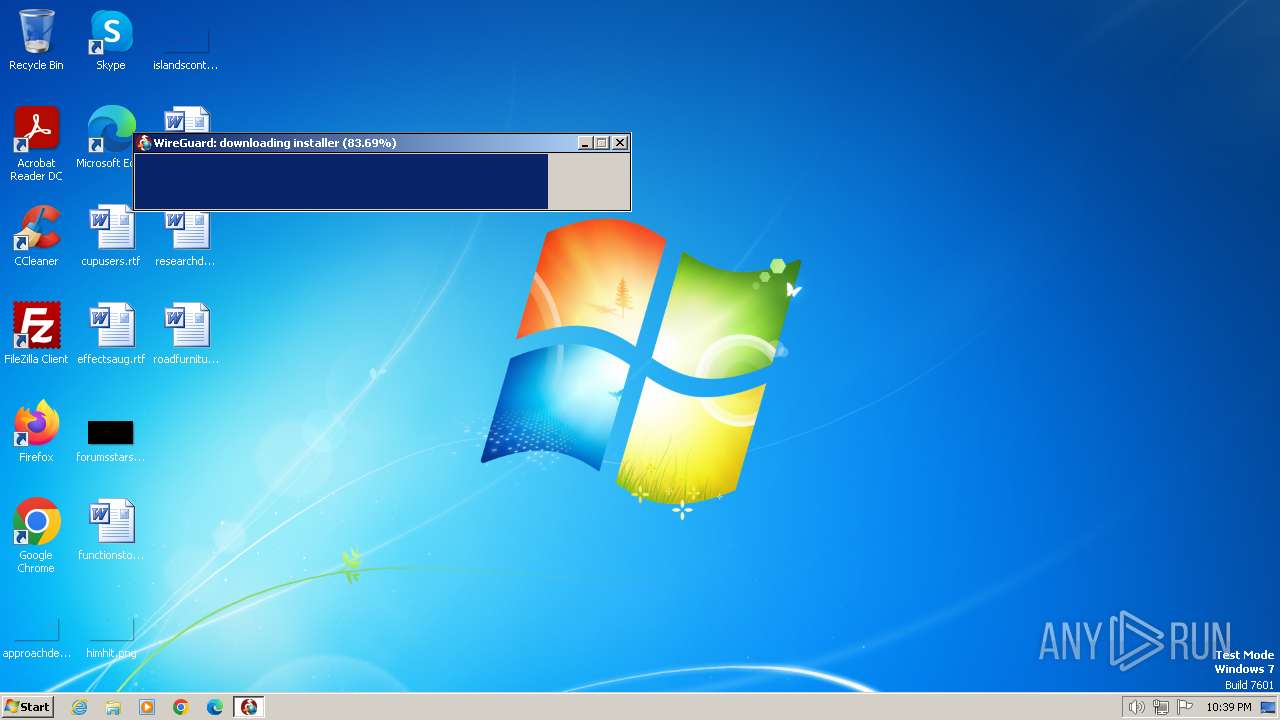The height and width of the screenshot is (720, 1280).
Task: Click the volume speaker tray icon
Action: point(1136,707)
